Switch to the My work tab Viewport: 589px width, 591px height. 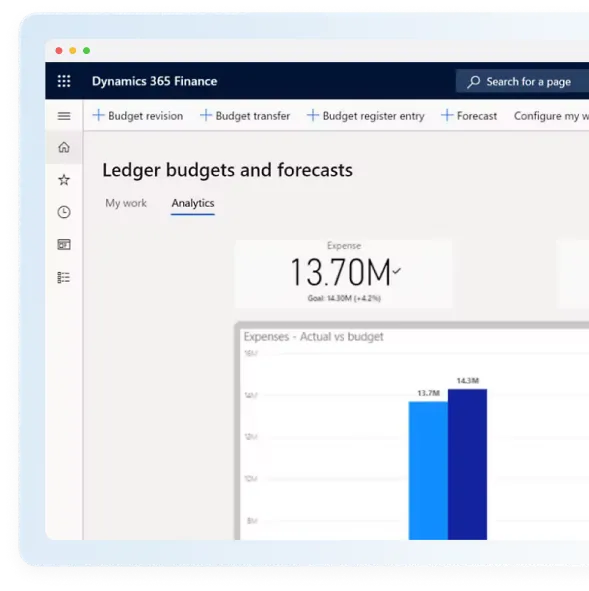click(x=126, y=203)
